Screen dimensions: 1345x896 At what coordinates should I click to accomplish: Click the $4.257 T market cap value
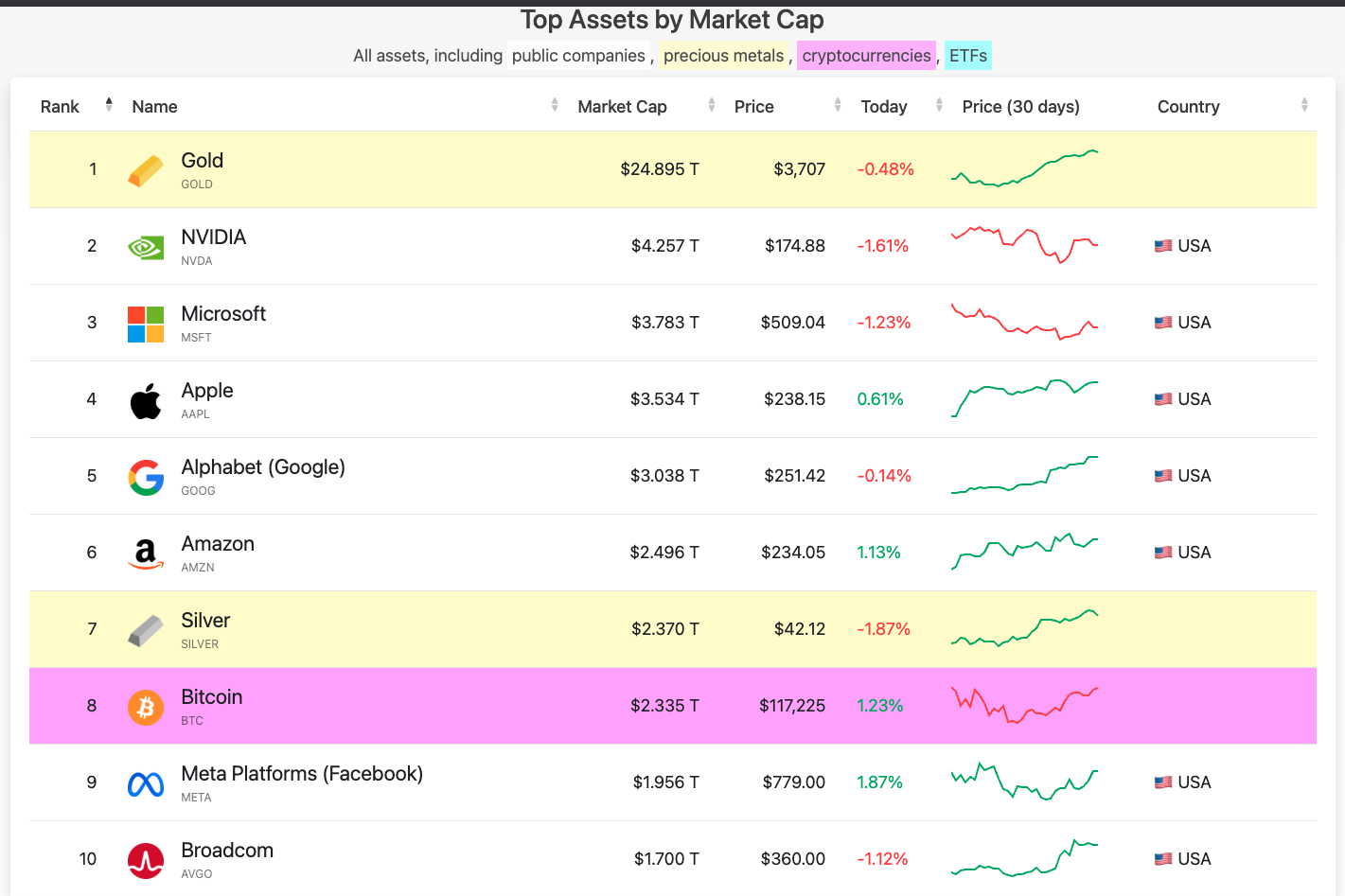[x=665, y=246]
